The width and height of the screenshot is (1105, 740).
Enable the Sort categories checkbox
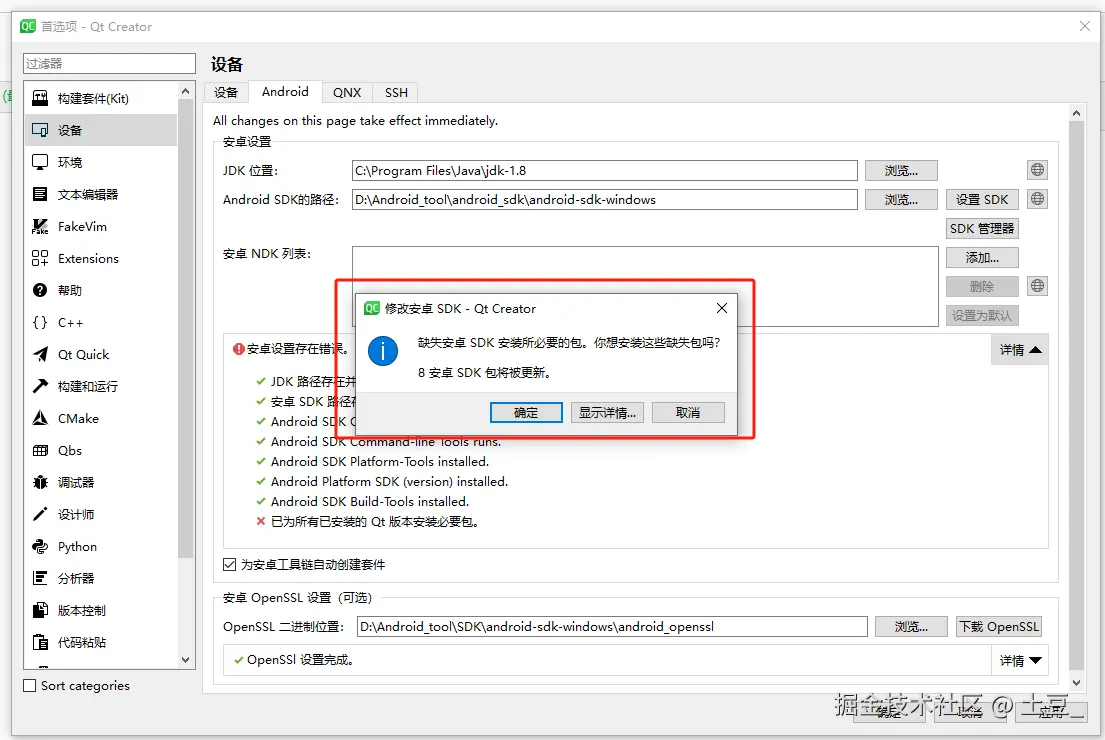click(x=30, y=686)
